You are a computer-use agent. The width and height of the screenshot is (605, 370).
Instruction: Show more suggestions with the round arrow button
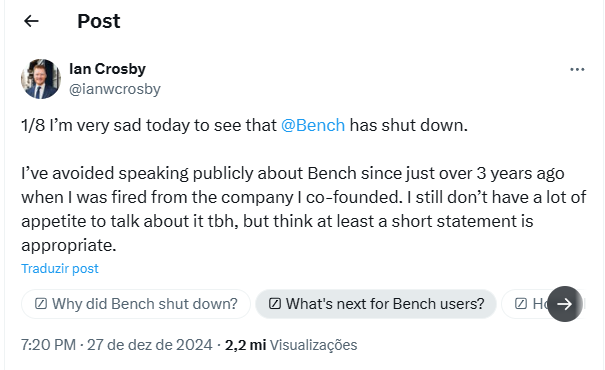click(564, 304)
